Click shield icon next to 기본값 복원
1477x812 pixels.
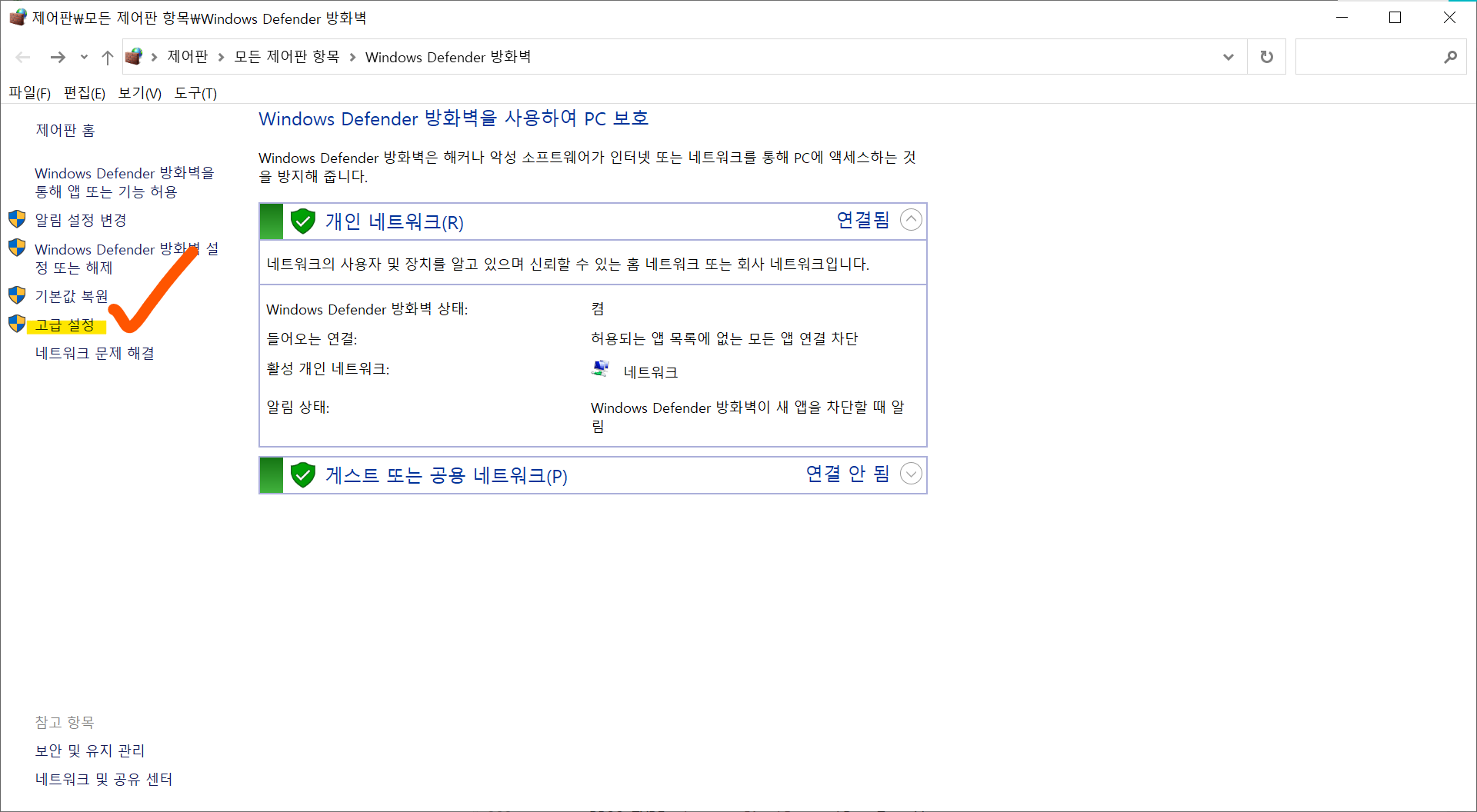pyautogui.click(x=17, y=295)
